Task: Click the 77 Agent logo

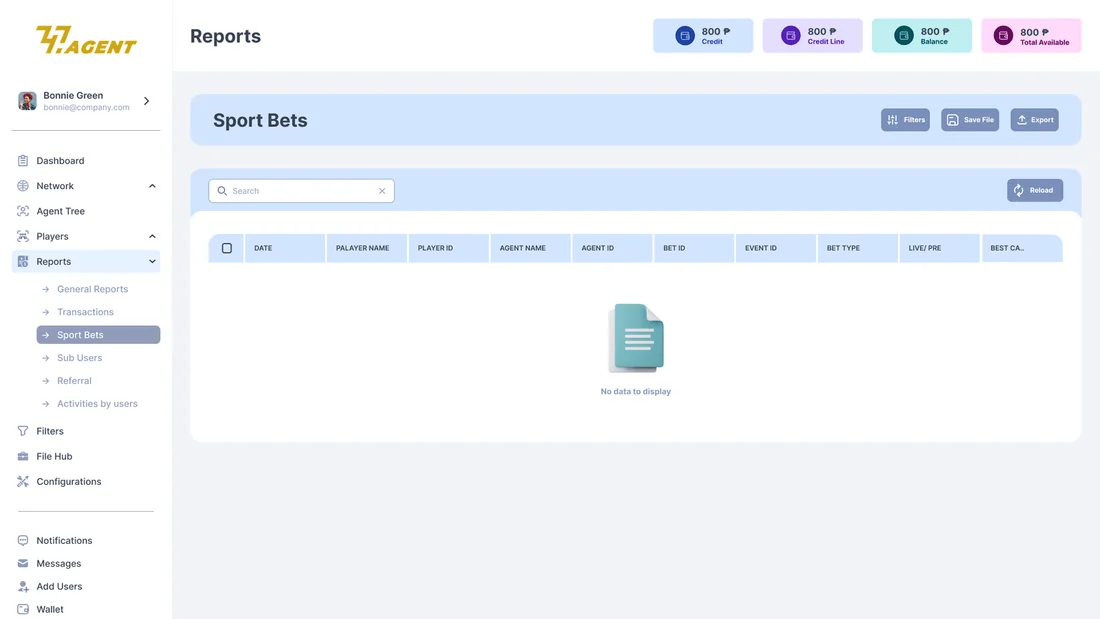Action: pos(86,40)
